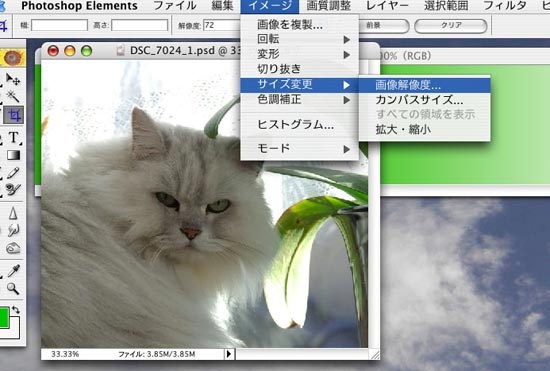Screen dimensions: 550x371
Task: Click the rear window's (RGB) title bar
Action: click(465, 56)
